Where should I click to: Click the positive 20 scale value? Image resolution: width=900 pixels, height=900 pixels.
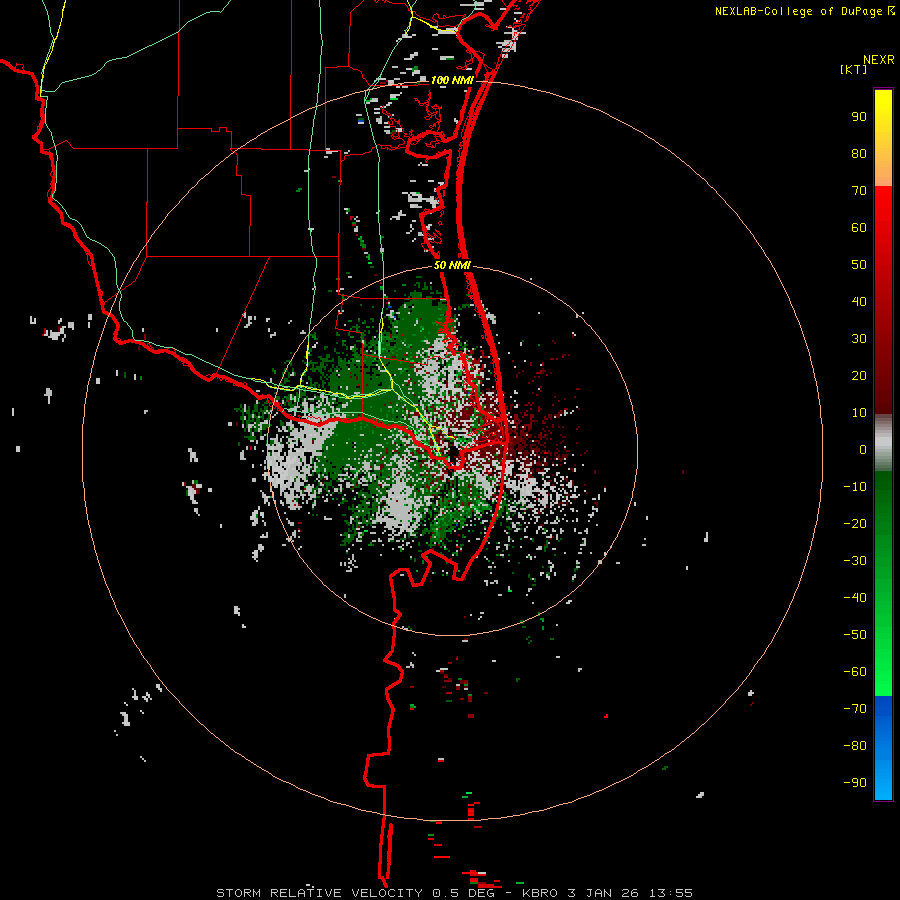pyautogui.click(x=859, y=376)
